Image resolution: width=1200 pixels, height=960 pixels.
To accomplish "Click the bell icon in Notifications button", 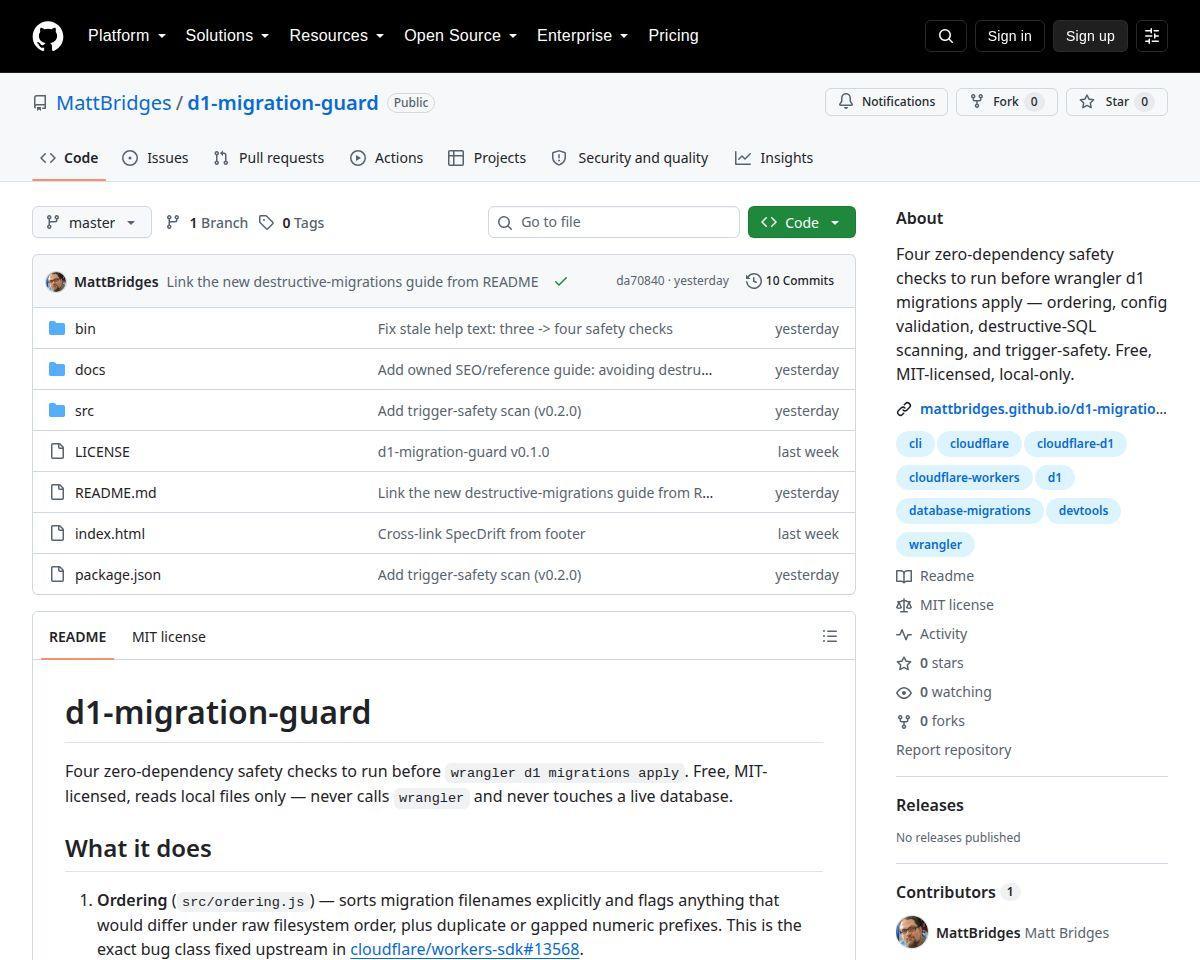I will click(x=846, y=102).
